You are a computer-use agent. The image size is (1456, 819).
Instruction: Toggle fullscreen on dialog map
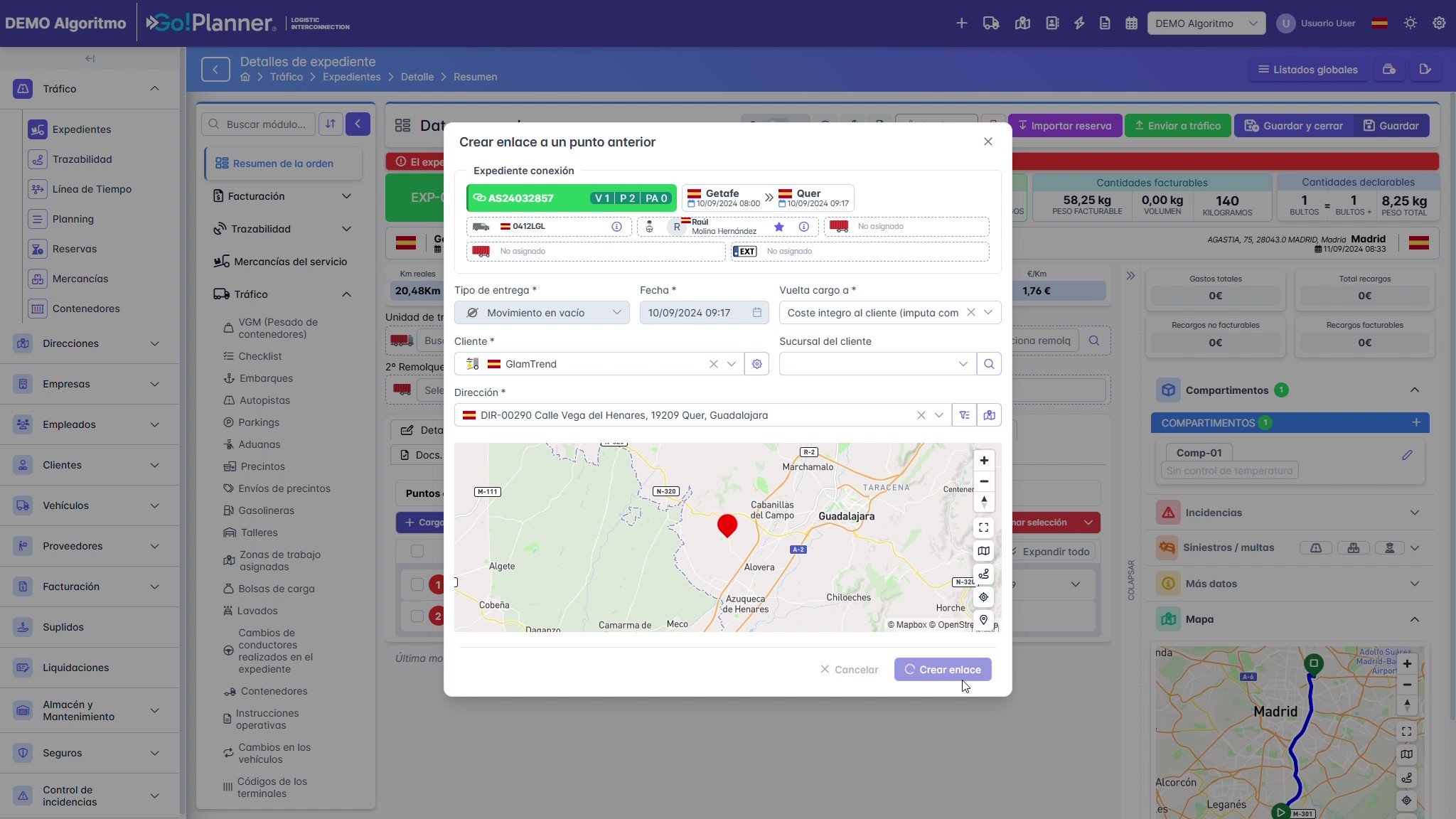tap(984, 528)
